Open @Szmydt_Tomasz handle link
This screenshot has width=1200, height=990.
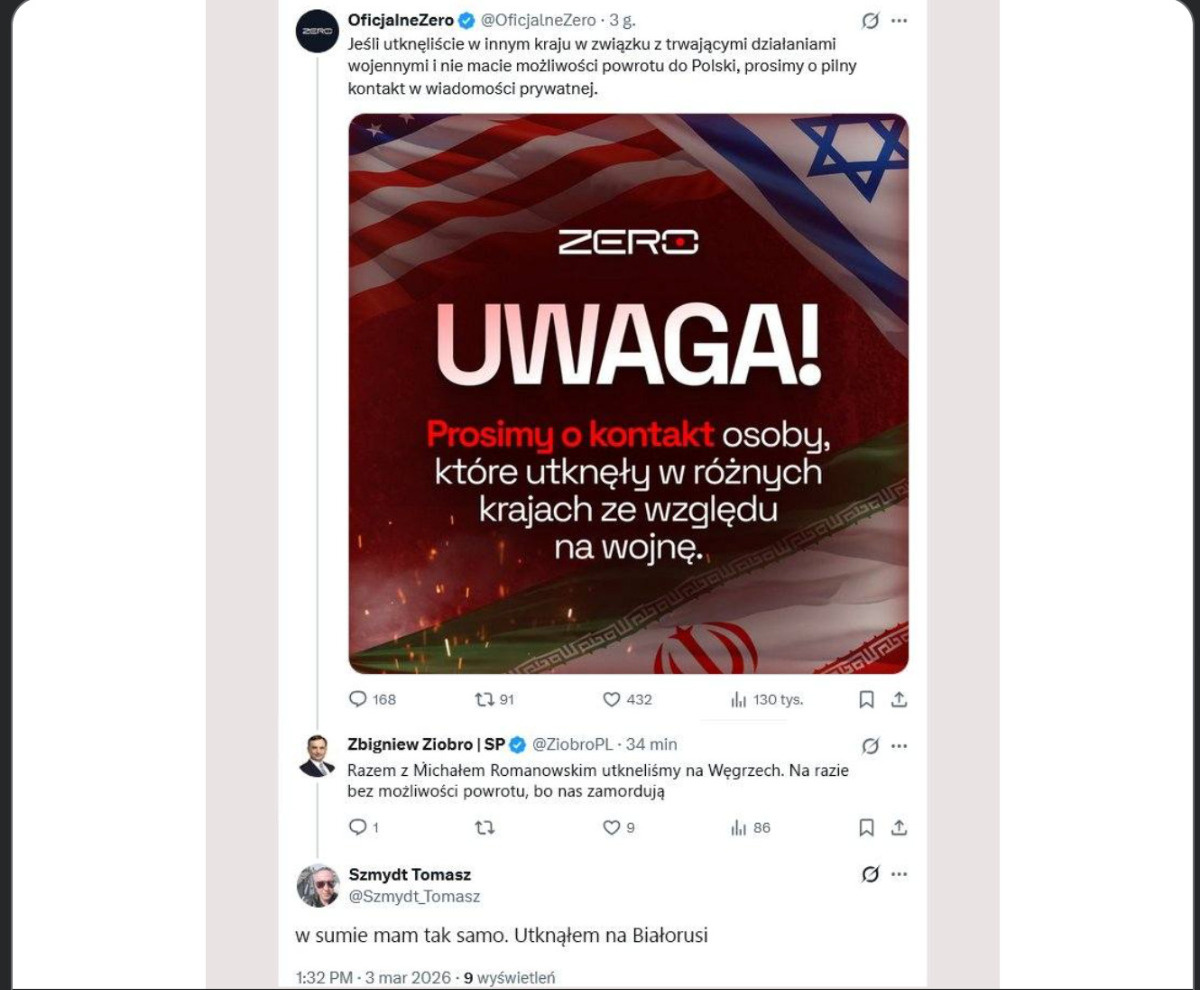(x=414, y=897)
